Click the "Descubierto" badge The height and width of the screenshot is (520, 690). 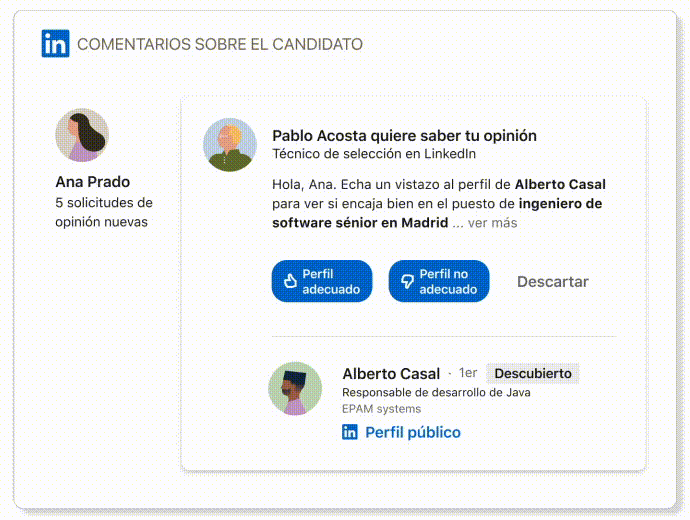533,373
